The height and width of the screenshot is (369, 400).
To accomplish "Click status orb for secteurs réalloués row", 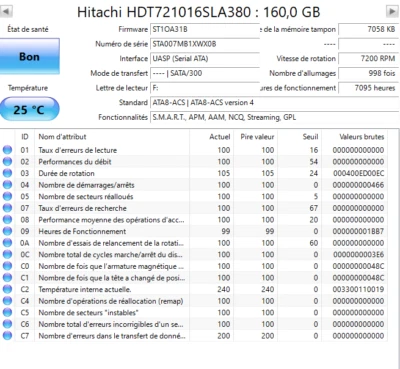I will [7, 196].
